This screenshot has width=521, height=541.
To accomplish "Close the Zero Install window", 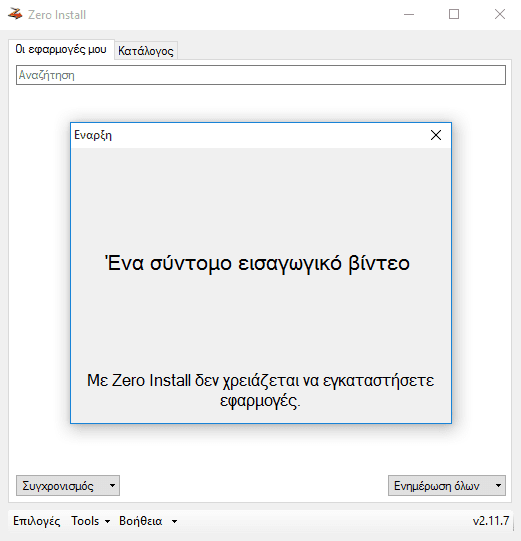I will (500, 14).
